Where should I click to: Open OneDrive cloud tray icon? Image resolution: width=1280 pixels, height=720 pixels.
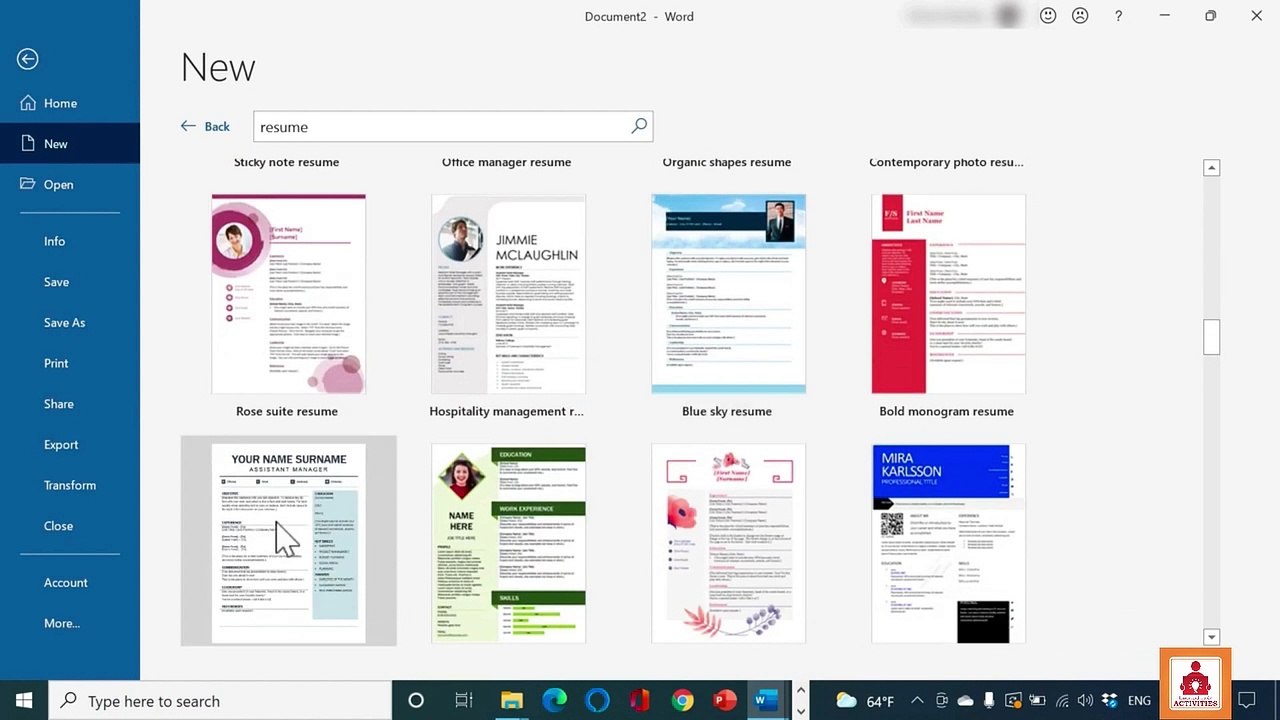(965, 701)
